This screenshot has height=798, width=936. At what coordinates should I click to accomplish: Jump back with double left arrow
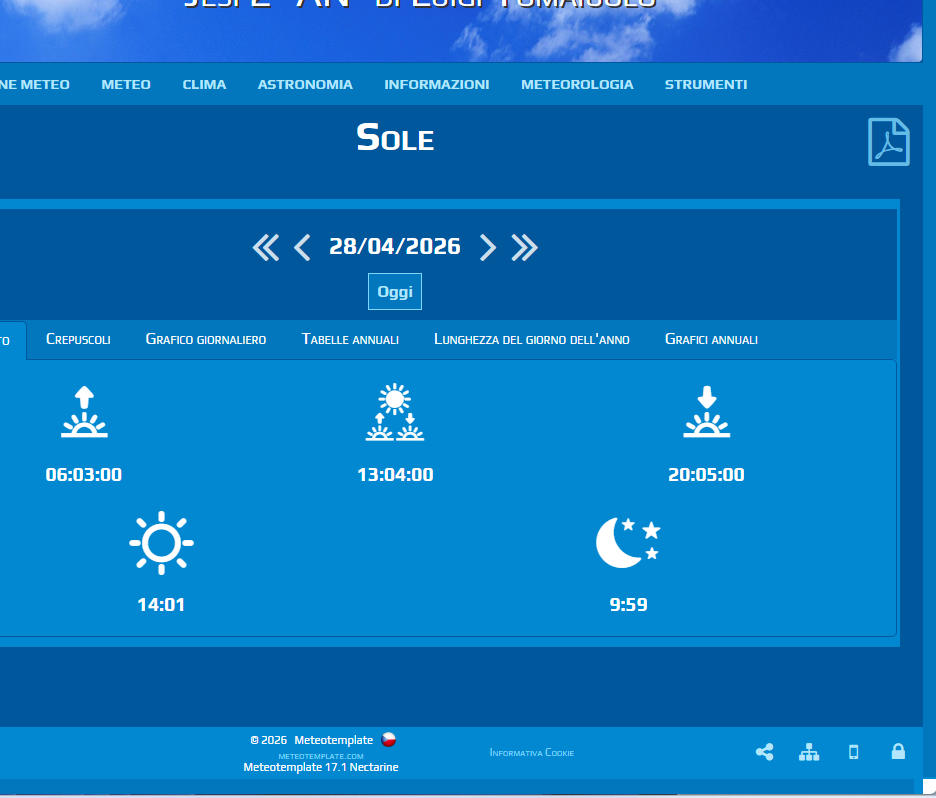pos(265,247)
